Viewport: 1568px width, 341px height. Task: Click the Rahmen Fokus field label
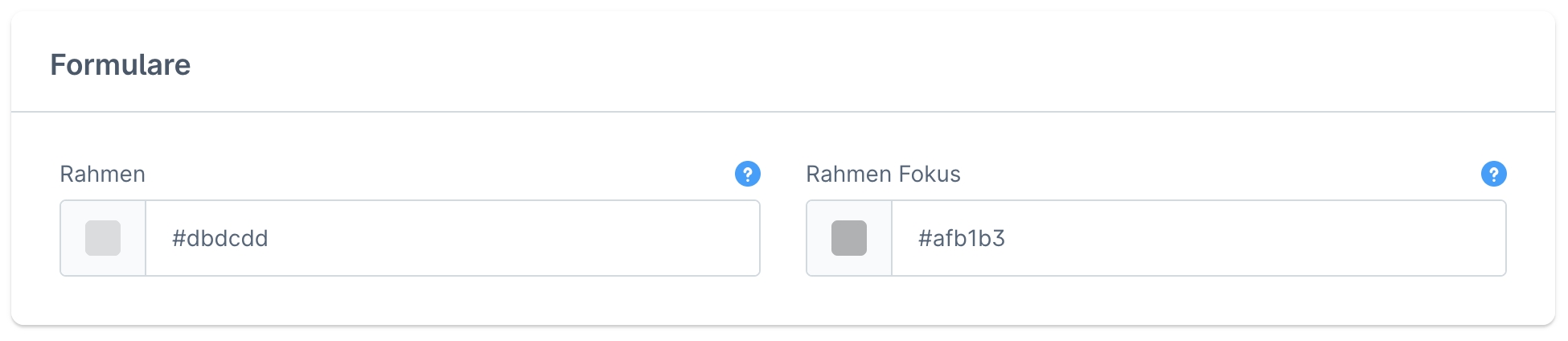pyautogui.click(x=883, y=175)
